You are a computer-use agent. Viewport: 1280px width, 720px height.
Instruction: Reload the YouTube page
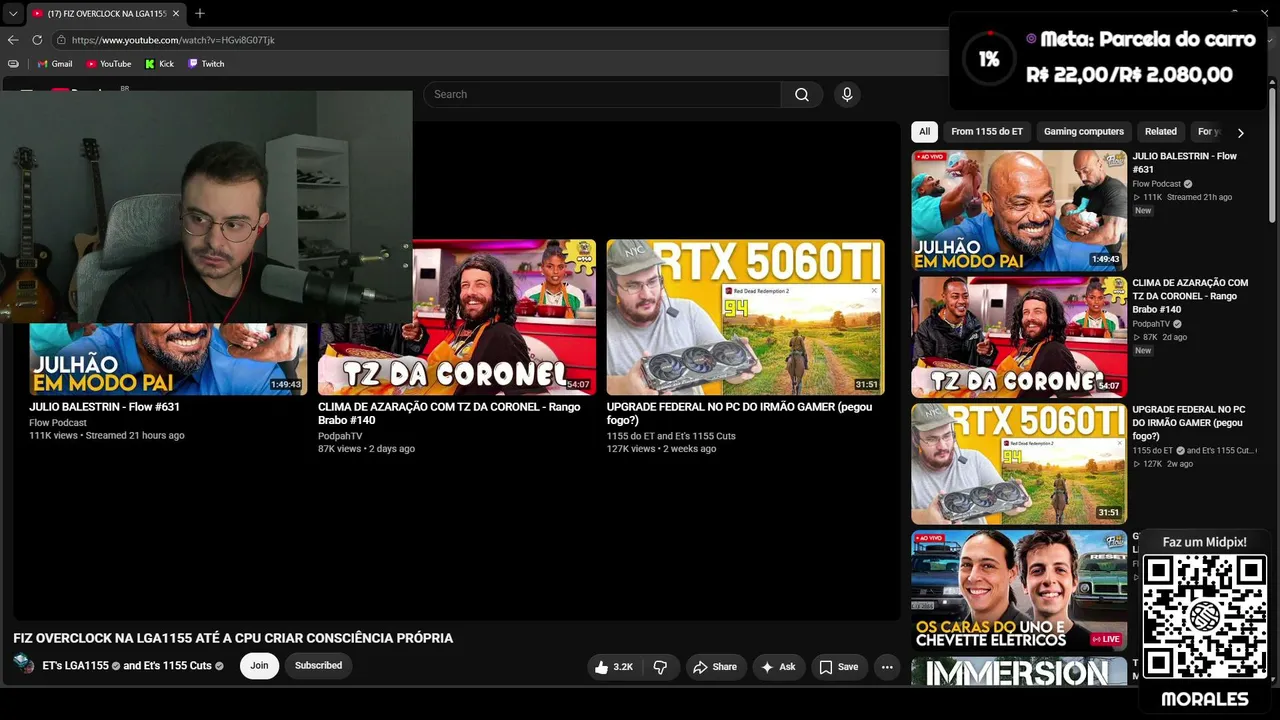click(37, 40)
